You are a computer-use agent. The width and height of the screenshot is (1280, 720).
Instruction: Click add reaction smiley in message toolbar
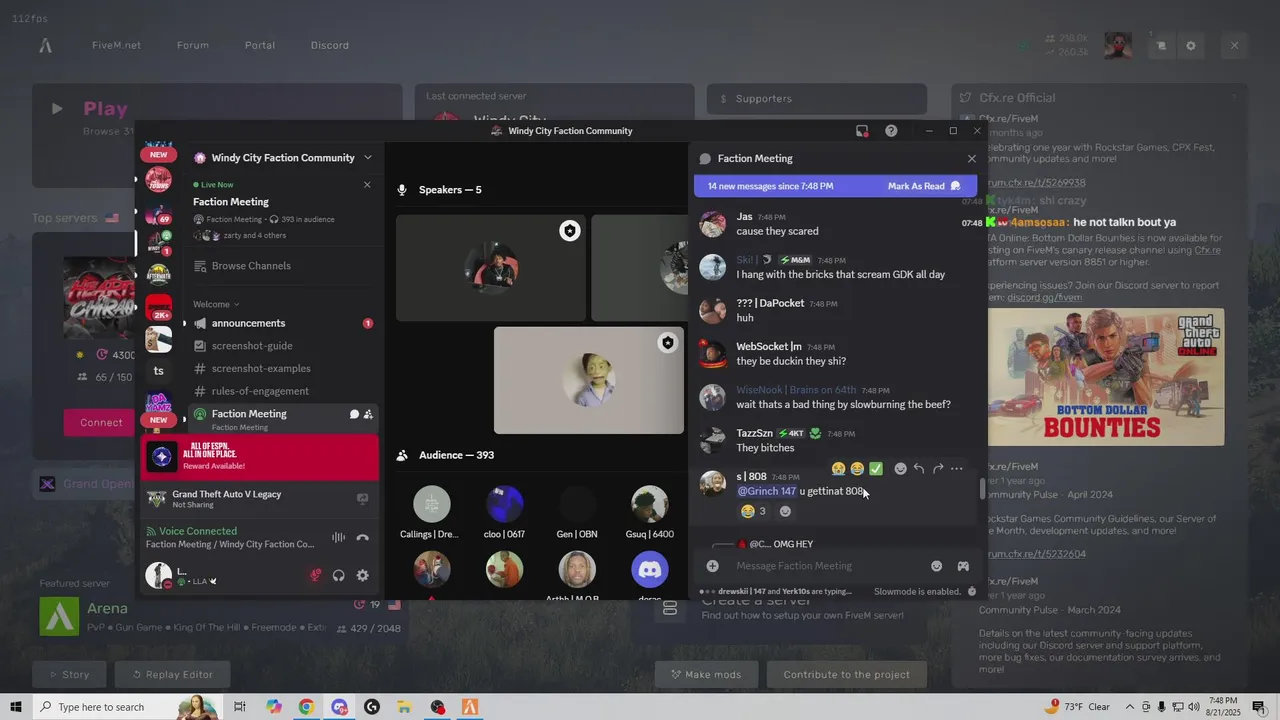coord(900,468)
